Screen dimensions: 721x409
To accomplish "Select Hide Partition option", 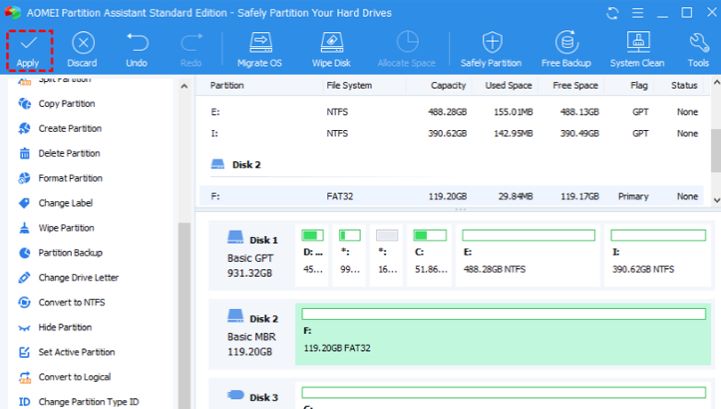I will point(55,327).
